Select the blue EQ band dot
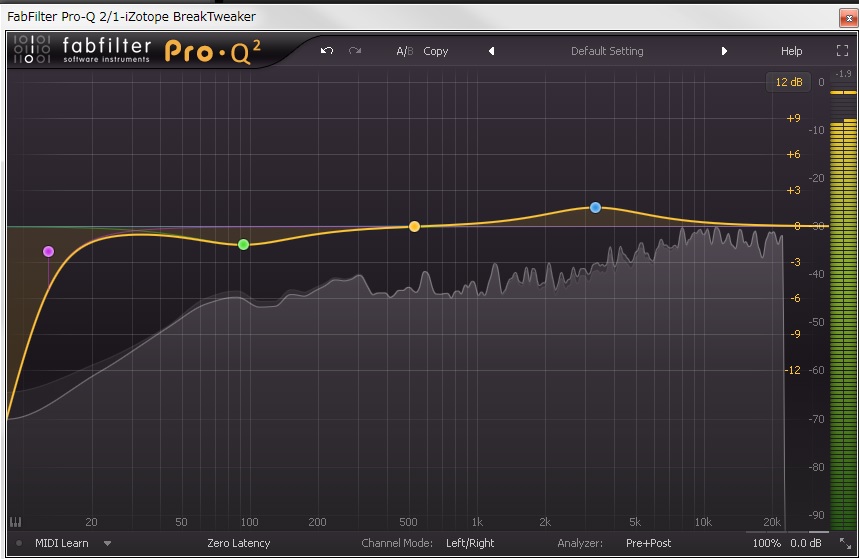The height and width of the screenshot is (559, 859). coord(595,208)
